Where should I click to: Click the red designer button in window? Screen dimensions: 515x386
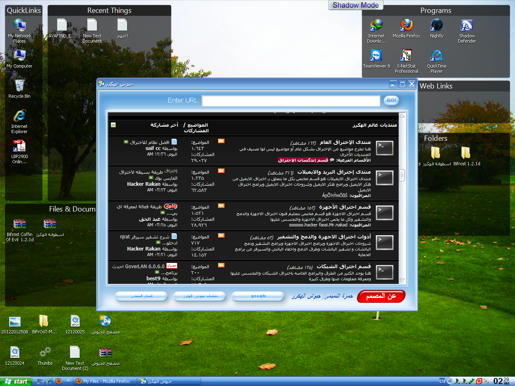coord(381,296)
